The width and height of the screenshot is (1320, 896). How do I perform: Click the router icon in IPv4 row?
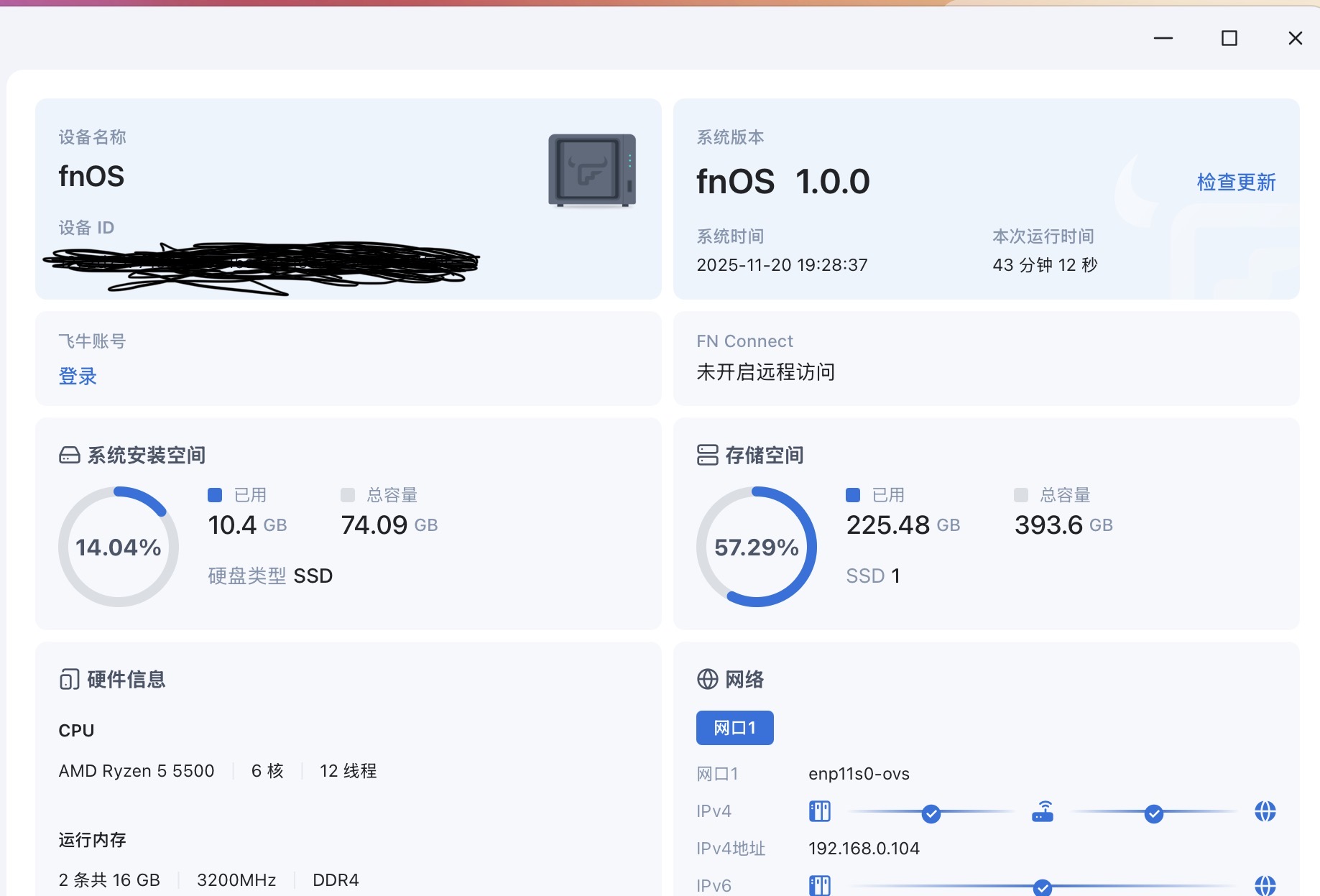(x=1043, y=811)
